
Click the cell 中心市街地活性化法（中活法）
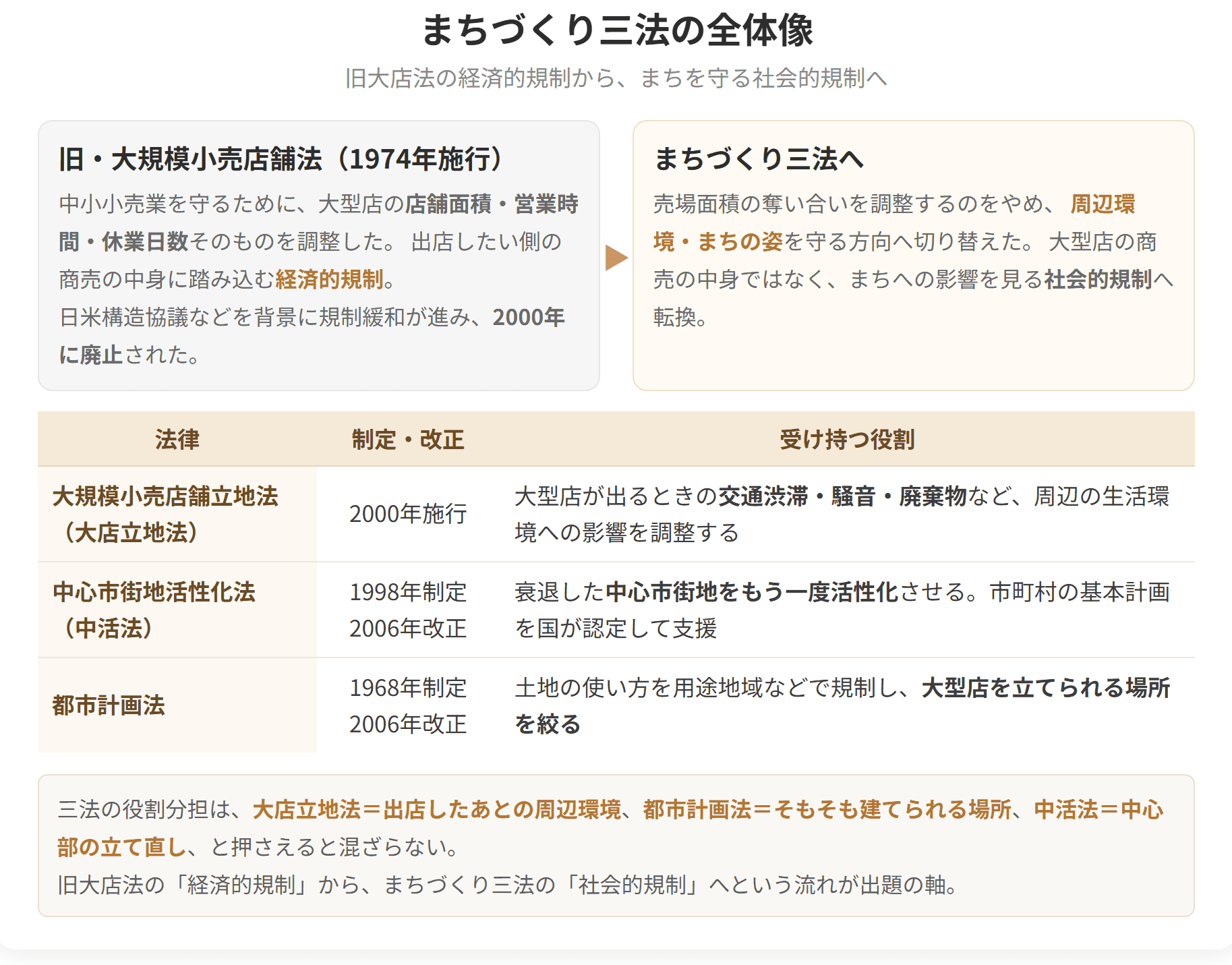[x=177, y=610]
